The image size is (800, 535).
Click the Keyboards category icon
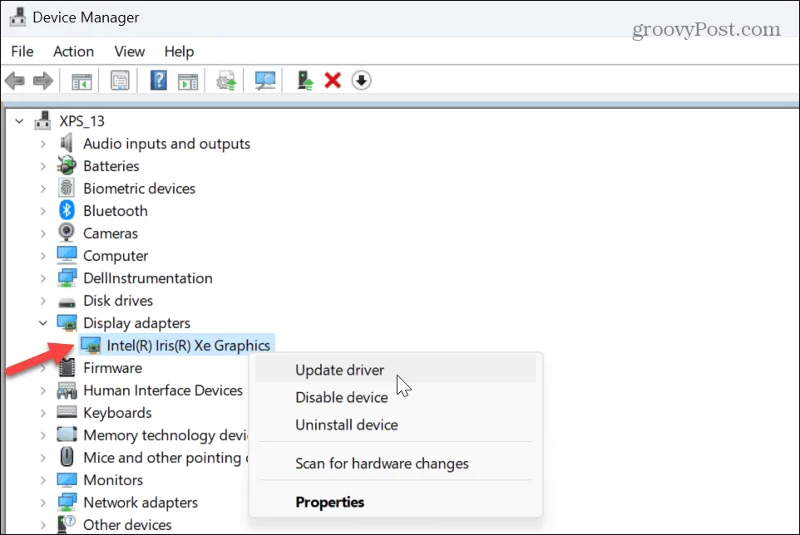67,412
